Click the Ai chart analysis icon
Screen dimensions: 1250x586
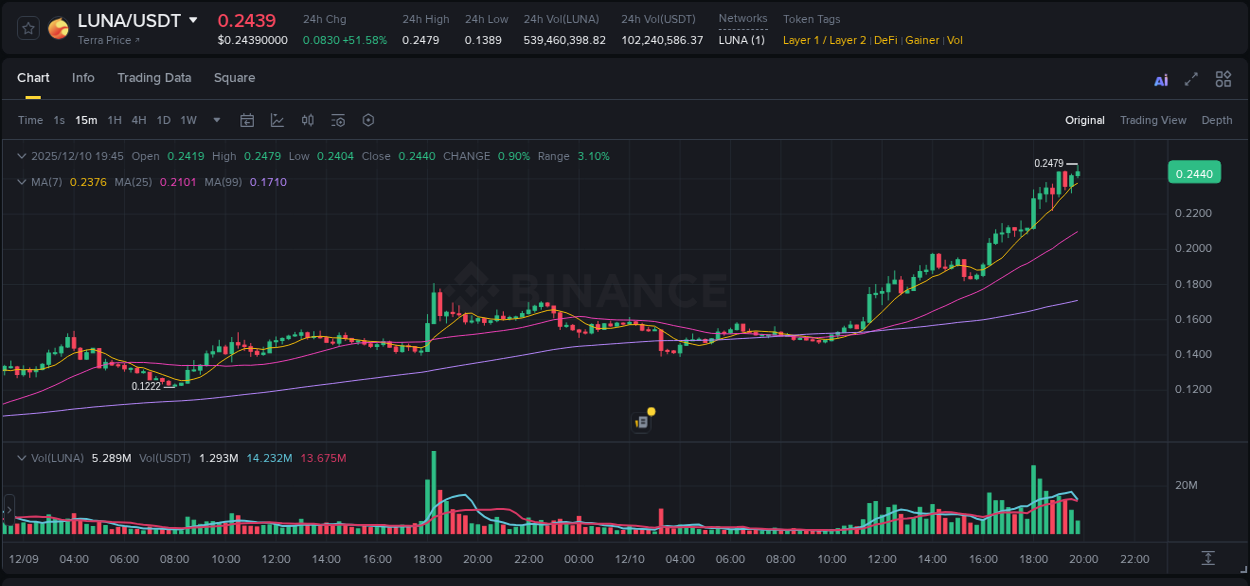(x=1161, y=78)
